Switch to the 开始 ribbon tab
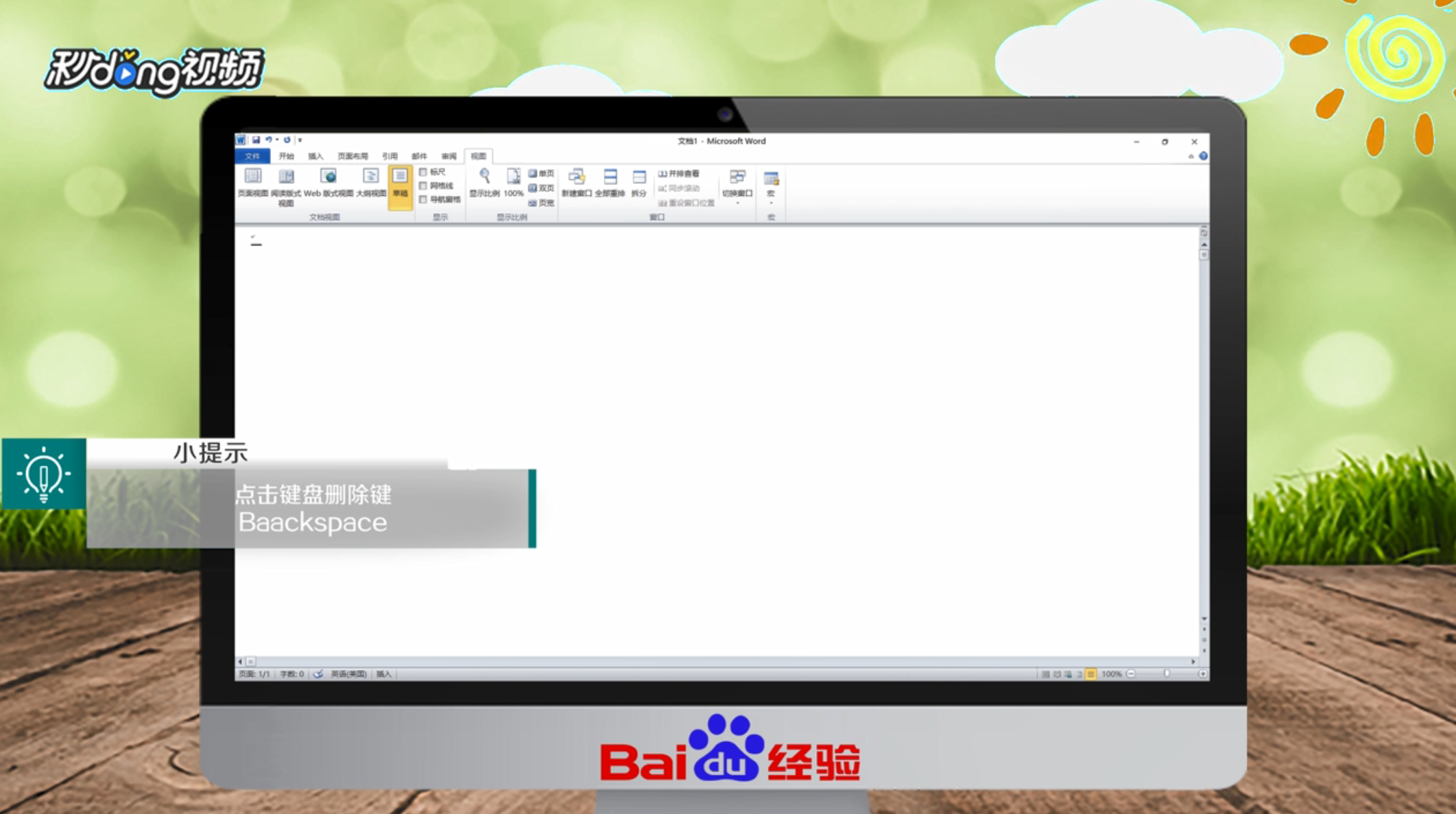This screenshot has height=814, width=1456. click(287, 156)
